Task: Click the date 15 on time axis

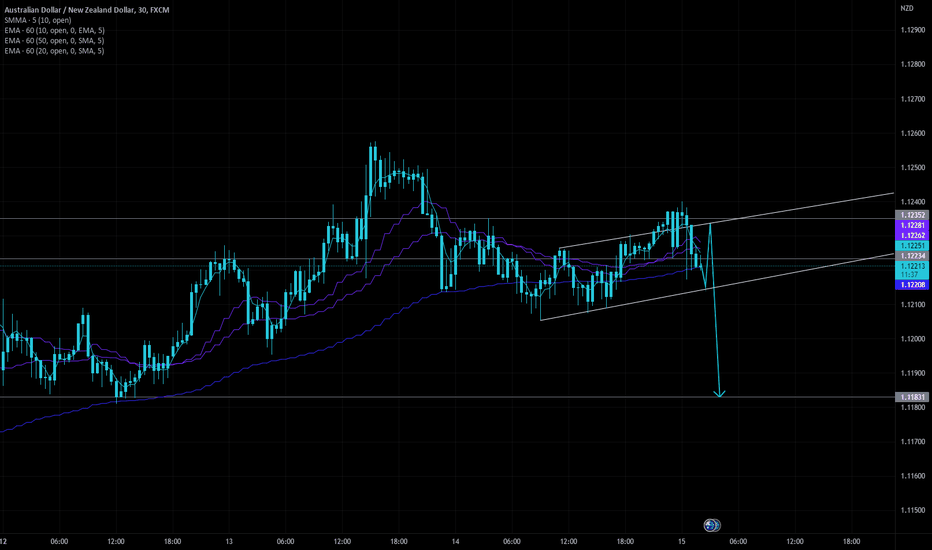Action: pos(682,541)
